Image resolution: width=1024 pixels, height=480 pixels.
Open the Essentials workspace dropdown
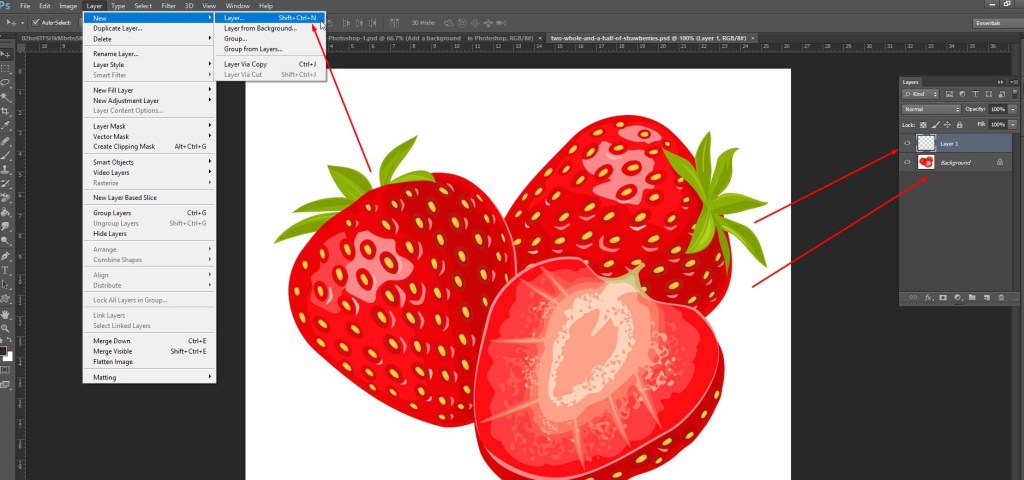997,23
